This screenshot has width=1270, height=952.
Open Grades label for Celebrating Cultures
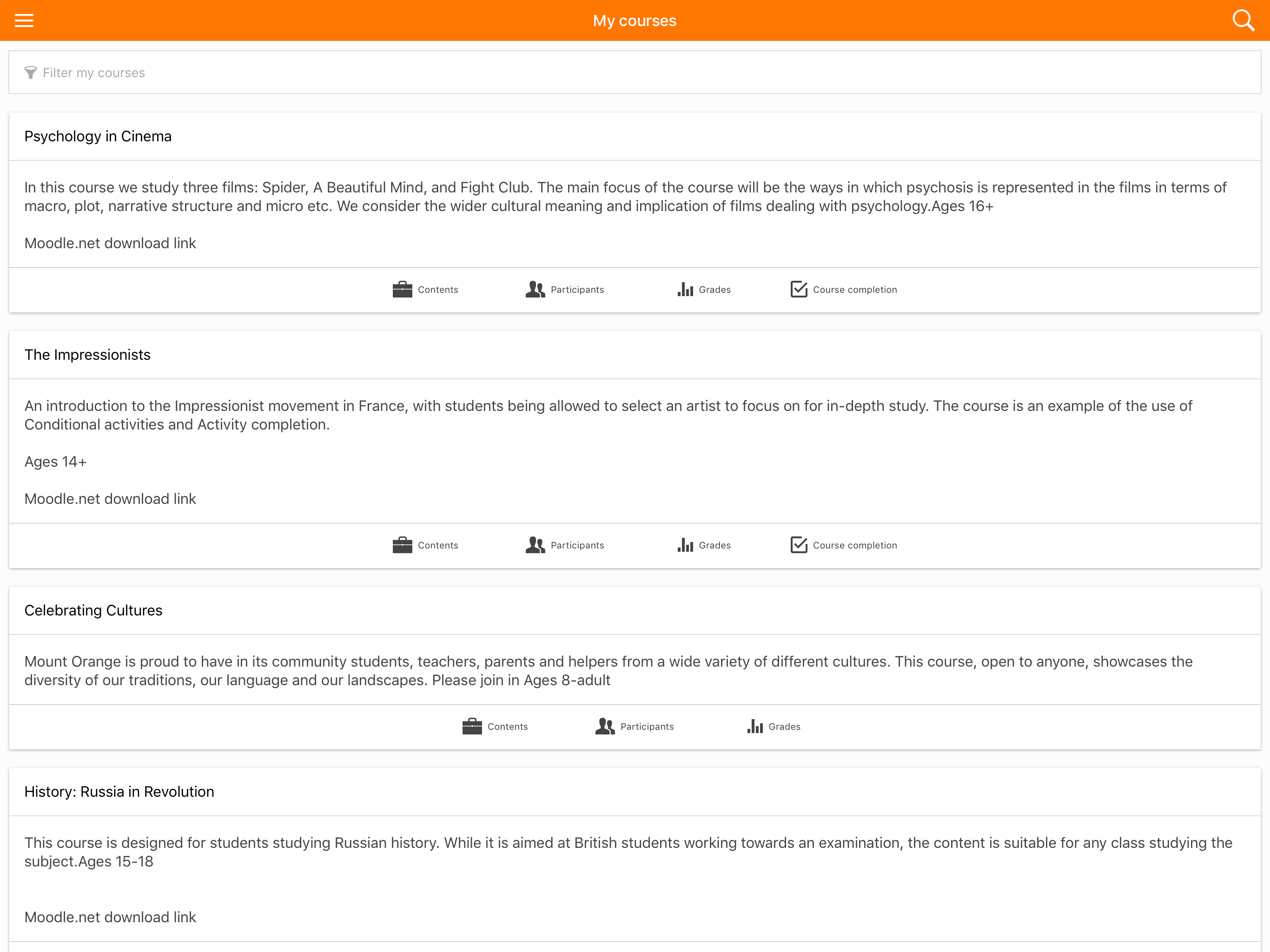pos(784,727)
